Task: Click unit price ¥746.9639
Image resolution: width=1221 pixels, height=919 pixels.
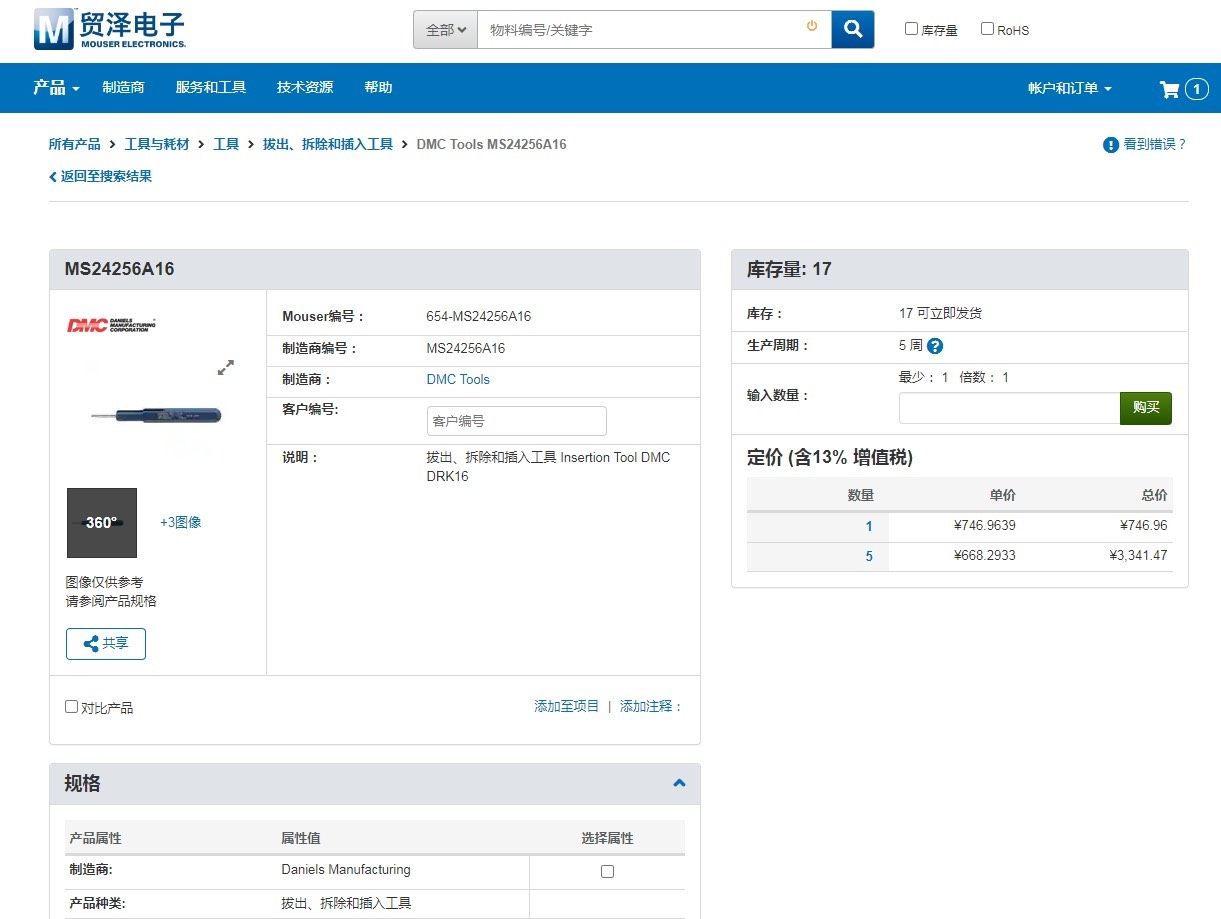Action: point(985,526)
